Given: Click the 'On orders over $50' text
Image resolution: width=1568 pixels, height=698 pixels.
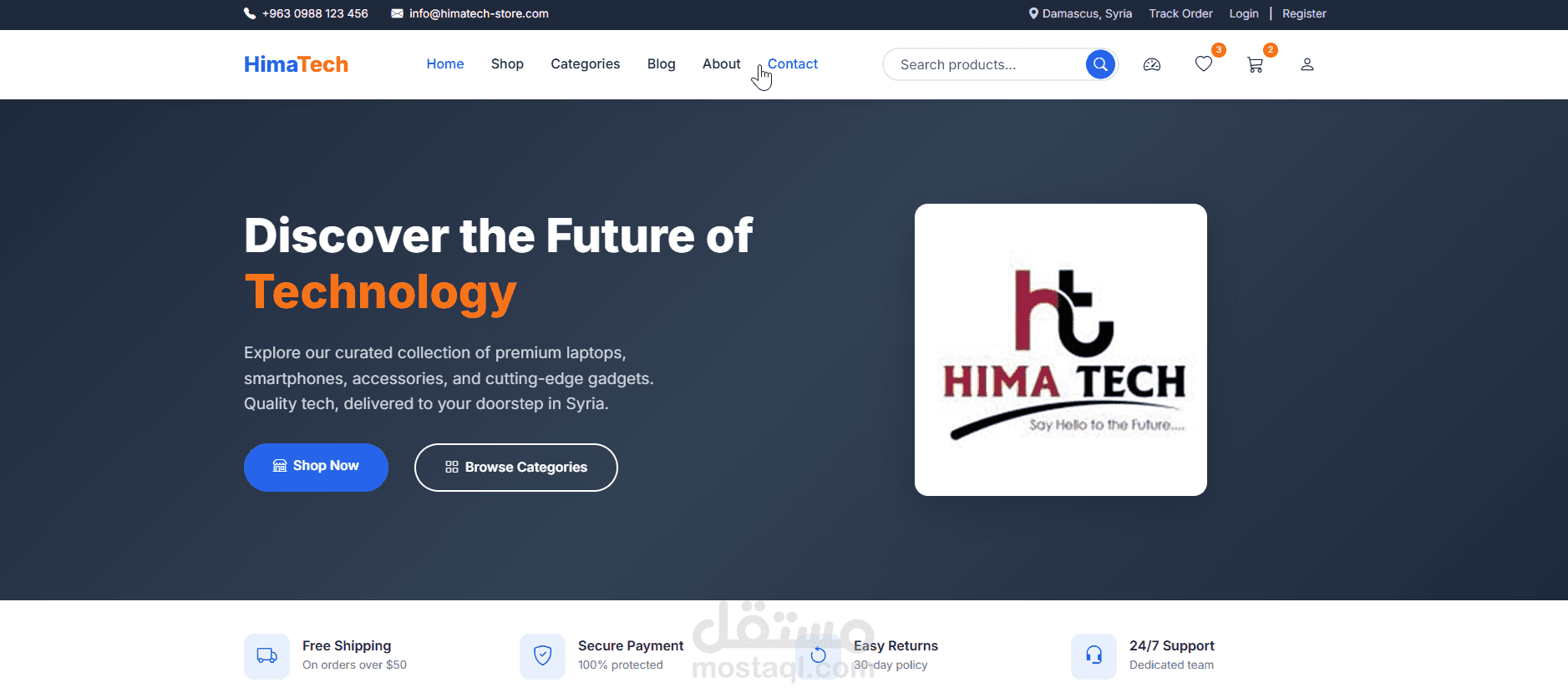Looking at the screenshot, I should (354, 665).
